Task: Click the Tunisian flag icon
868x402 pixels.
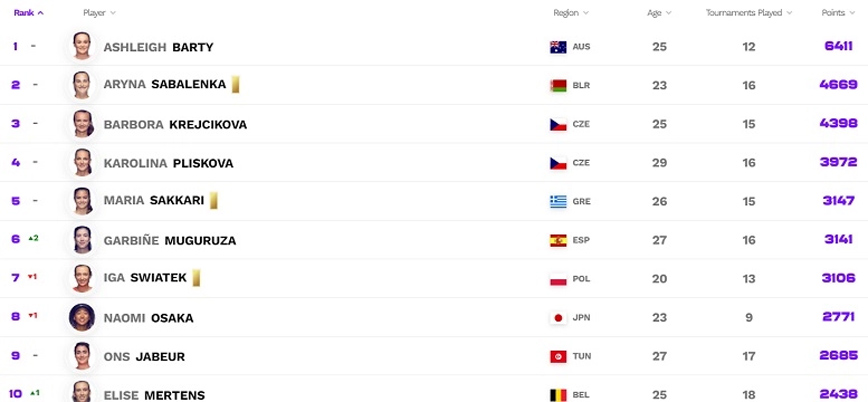Action: click(x=558, y=357)
